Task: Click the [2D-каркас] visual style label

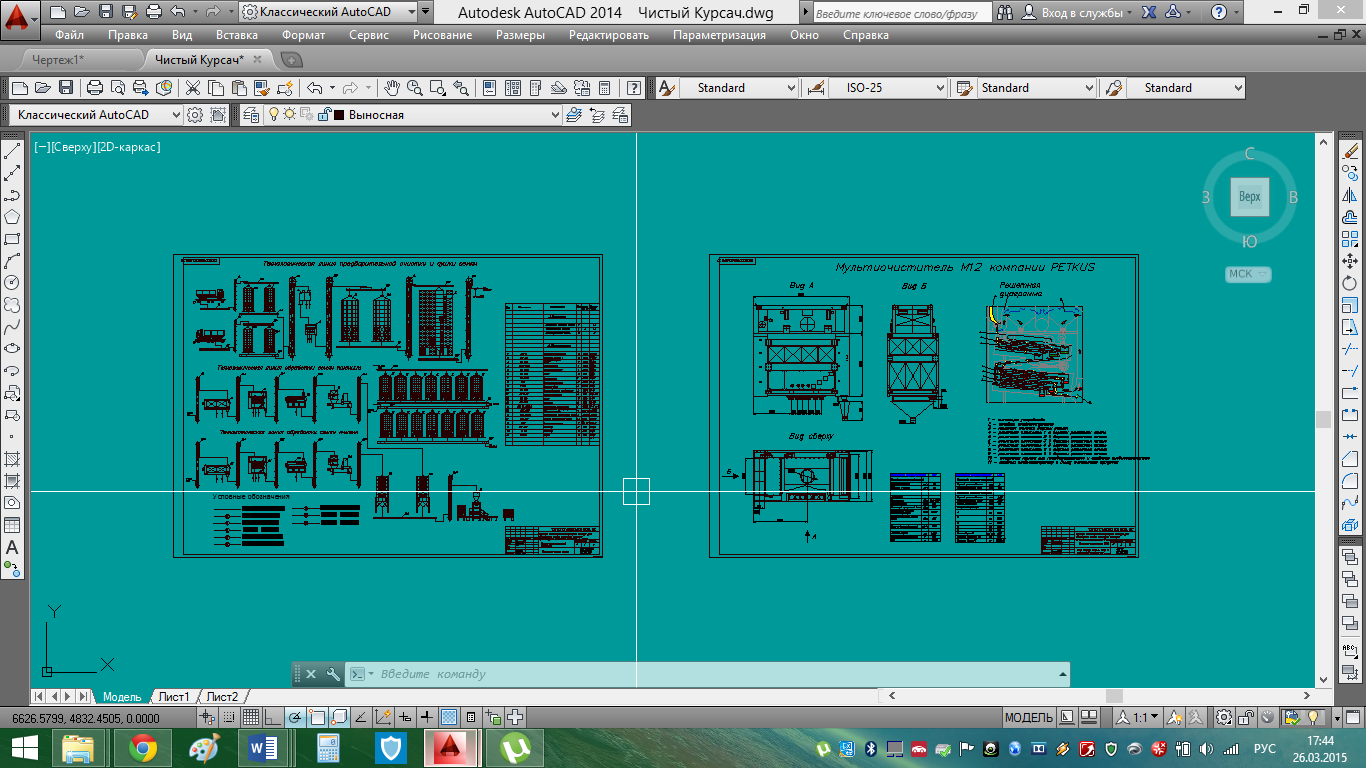Action: pos(128,147)
